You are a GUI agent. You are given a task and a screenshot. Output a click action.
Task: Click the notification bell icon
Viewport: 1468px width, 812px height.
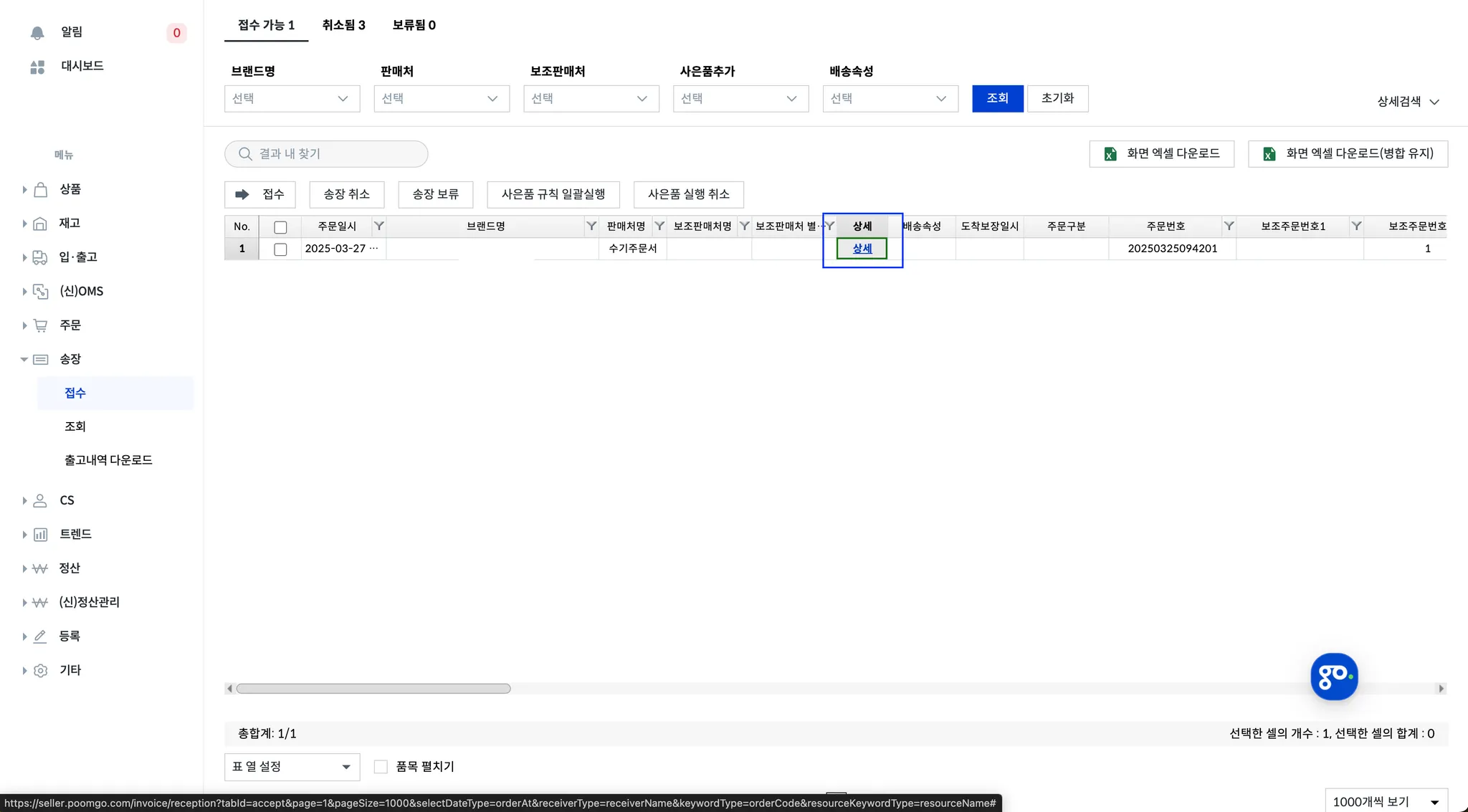(37, 33)
